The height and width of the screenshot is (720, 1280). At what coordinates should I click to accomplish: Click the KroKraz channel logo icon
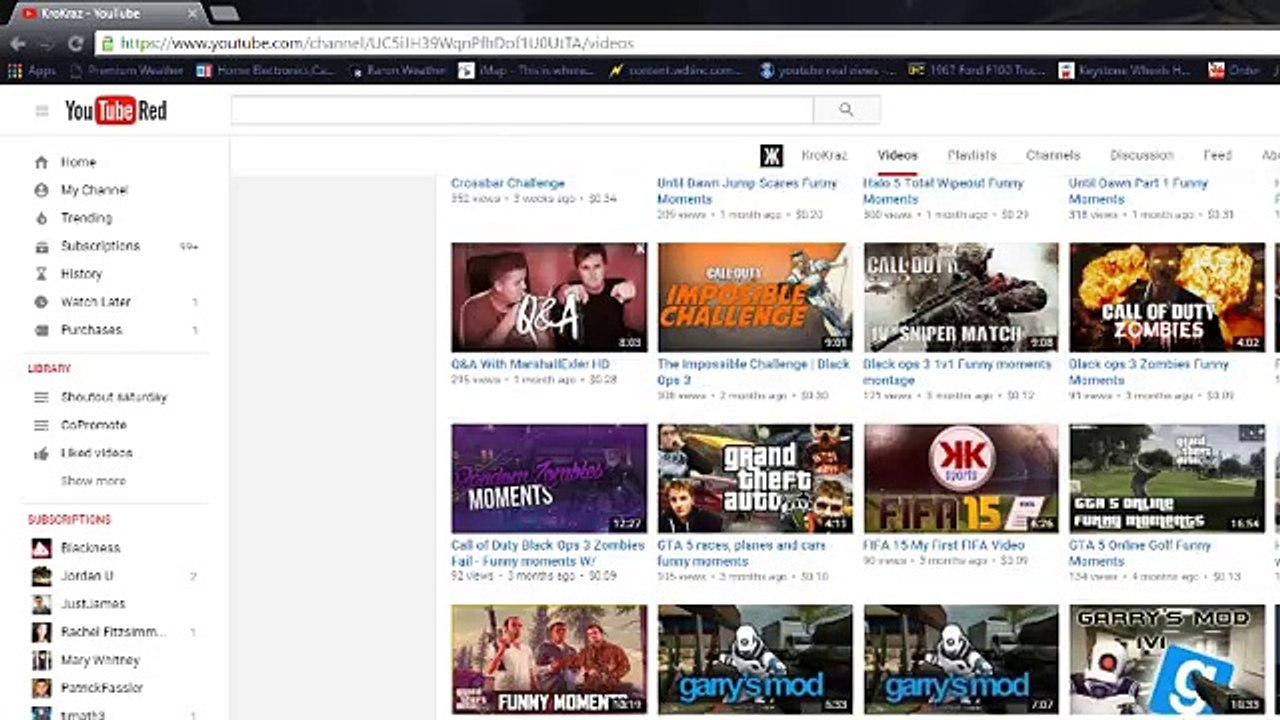(771, 155)
